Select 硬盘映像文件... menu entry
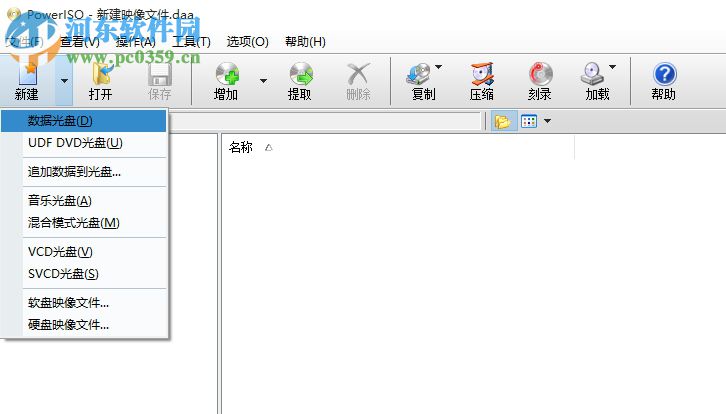Screen dimensions: 726x414 84,325
